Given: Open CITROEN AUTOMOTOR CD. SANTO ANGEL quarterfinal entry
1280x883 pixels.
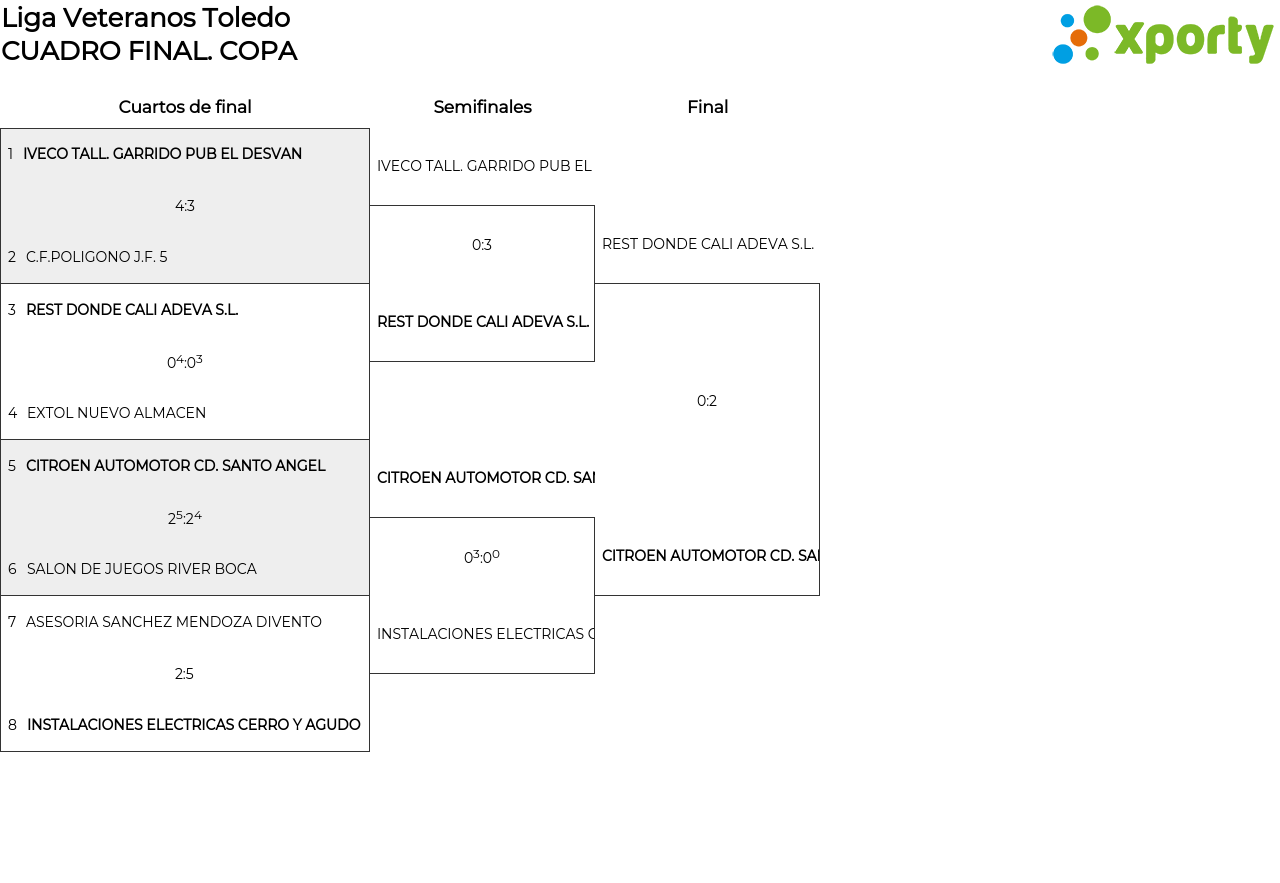Looking at the screenshot, I should pyautogui.click(x=176, y=466).
